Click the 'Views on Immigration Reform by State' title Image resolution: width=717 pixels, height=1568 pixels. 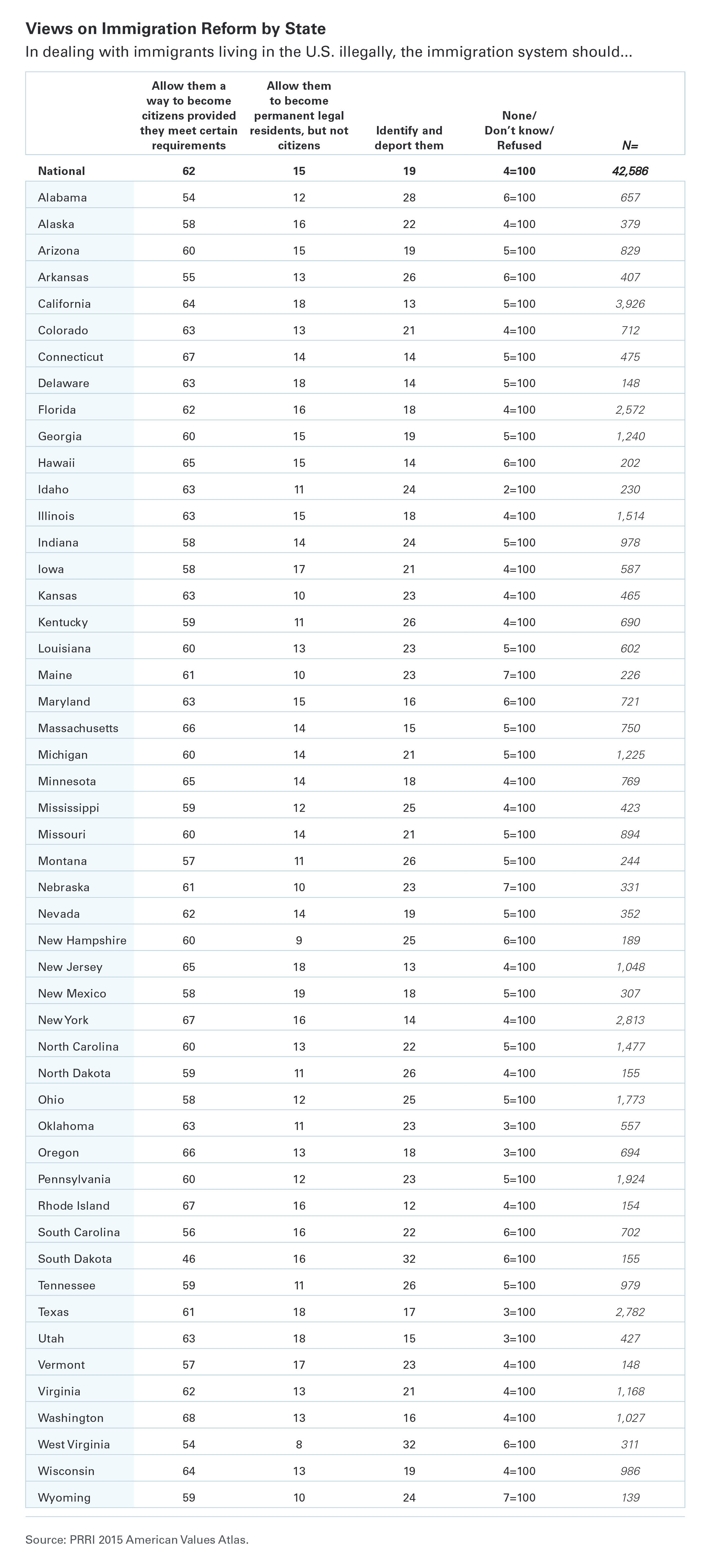[x=175, y=29]
